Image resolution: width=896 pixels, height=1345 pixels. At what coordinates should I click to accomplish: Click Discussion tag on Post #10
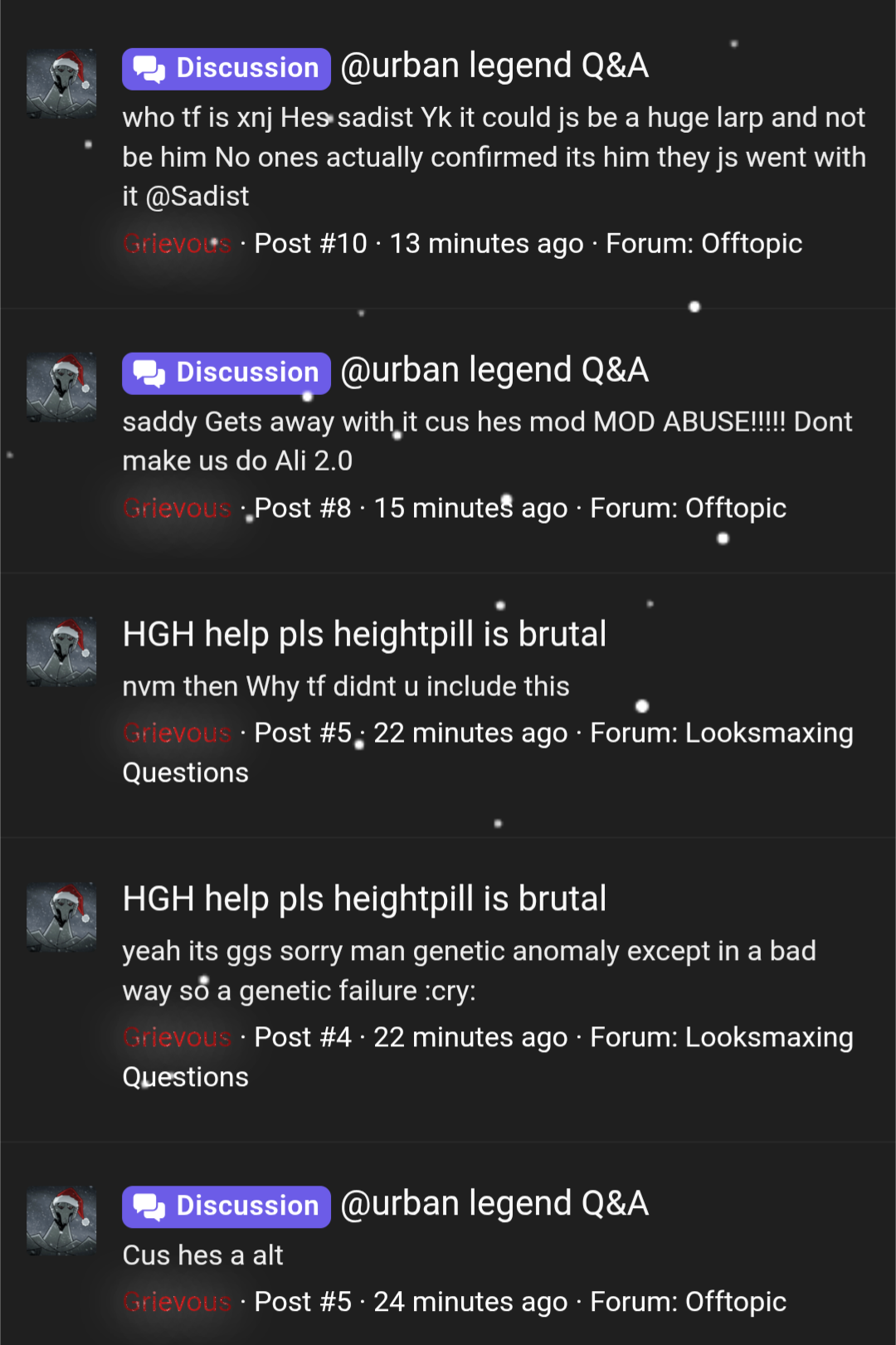coord(226,68)
